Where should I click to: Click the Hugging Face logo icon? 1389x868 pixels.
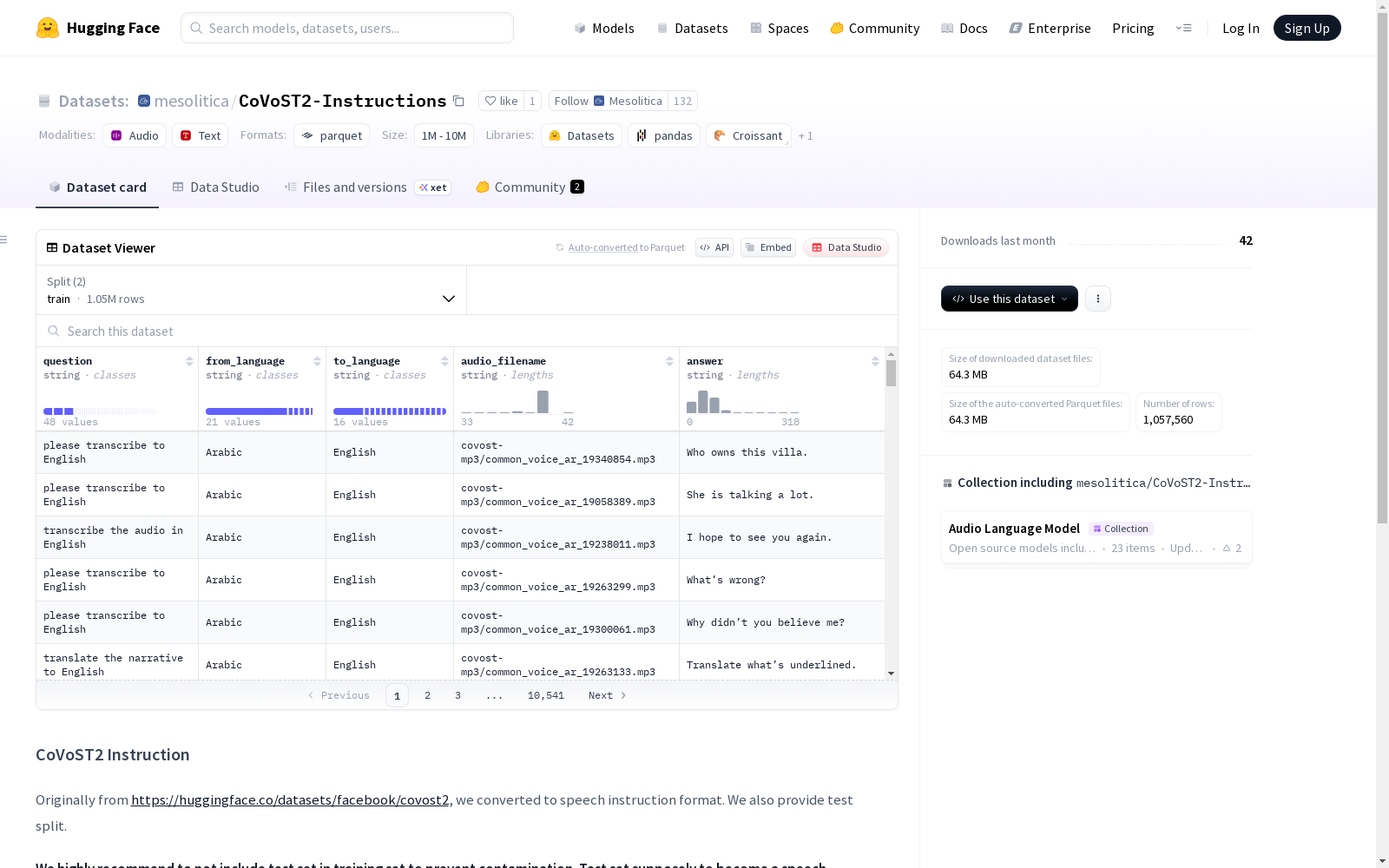[x=48, y=28]
